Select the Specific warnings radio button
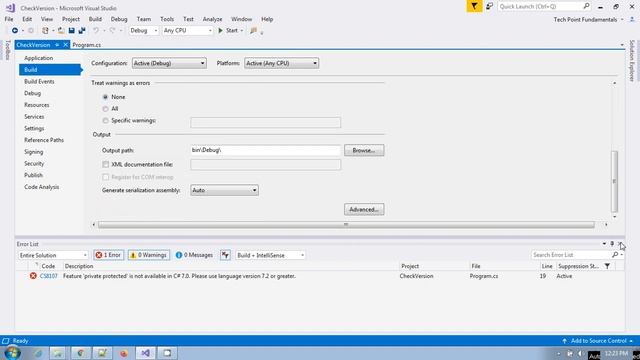 105,121
